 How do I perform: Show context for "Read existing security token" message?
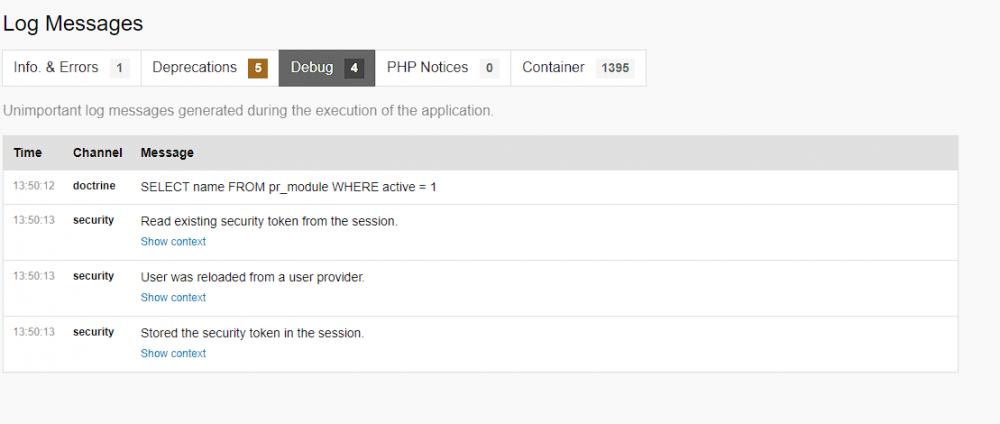coord(173,242)
